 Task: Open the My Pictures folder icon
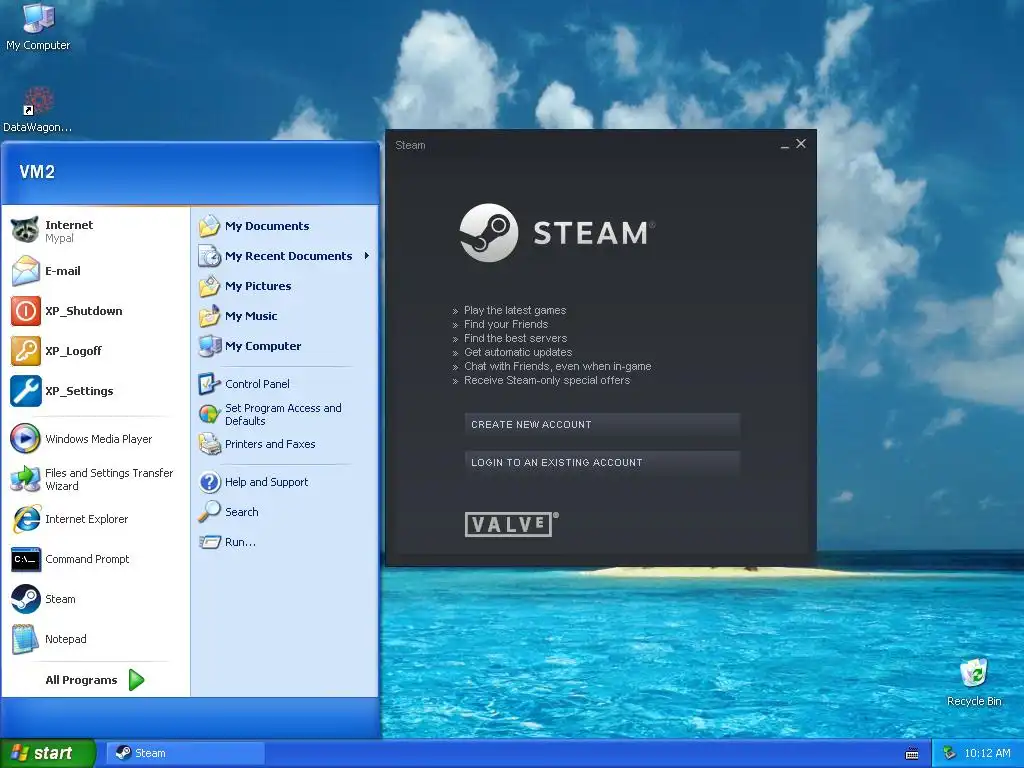tap(209, 286)
